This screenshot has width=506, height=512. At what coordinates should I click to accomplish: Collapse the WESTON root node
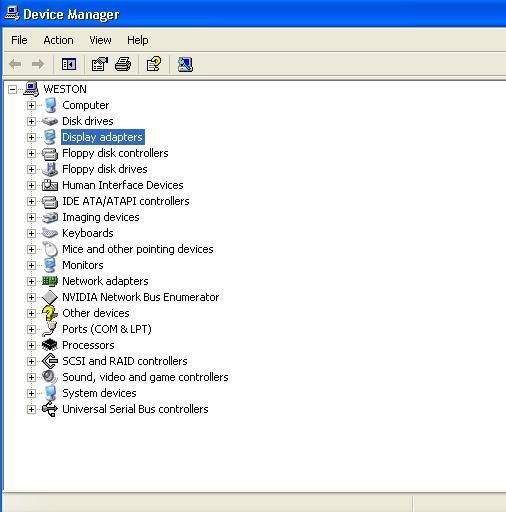[x=13, y=89]
